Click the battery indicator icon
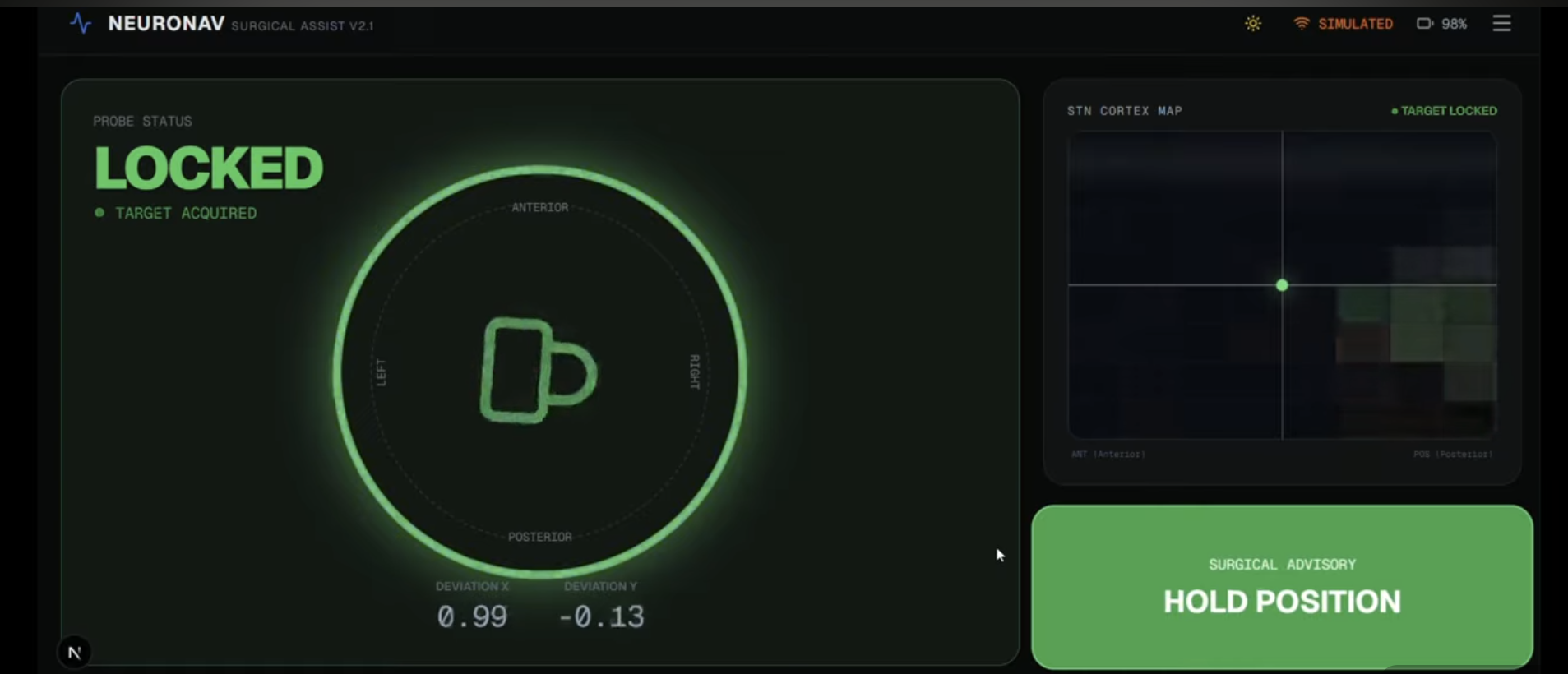 [1424, 24]
